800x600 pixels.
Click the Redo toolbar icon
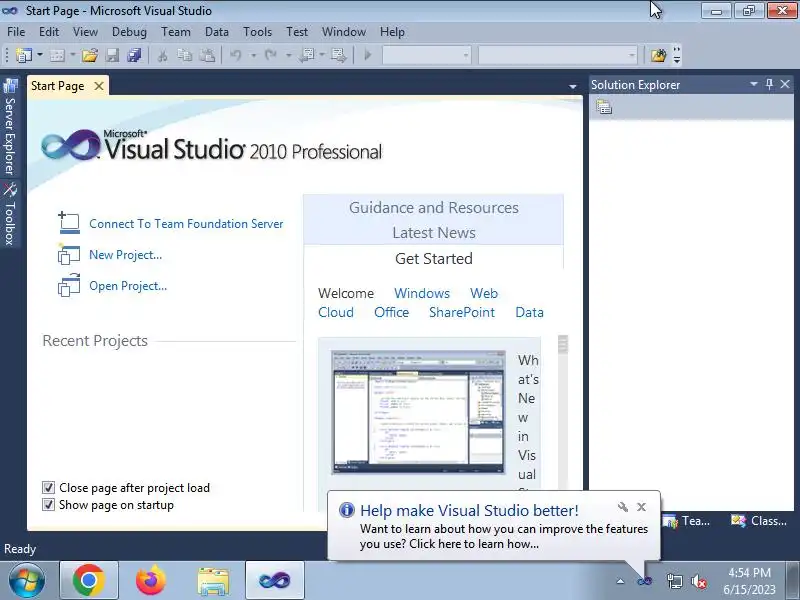[271, 55]
